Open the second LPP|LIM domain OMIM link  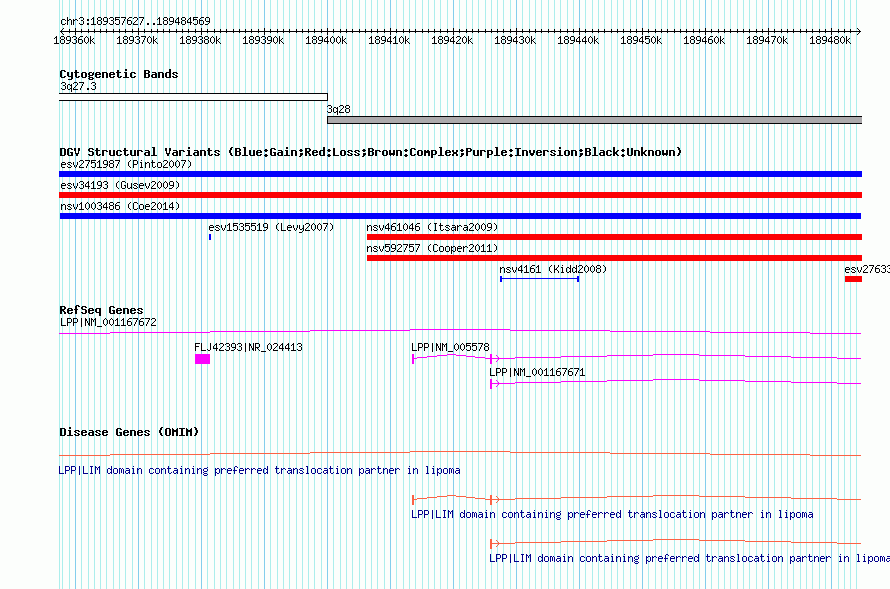[612, 514]
